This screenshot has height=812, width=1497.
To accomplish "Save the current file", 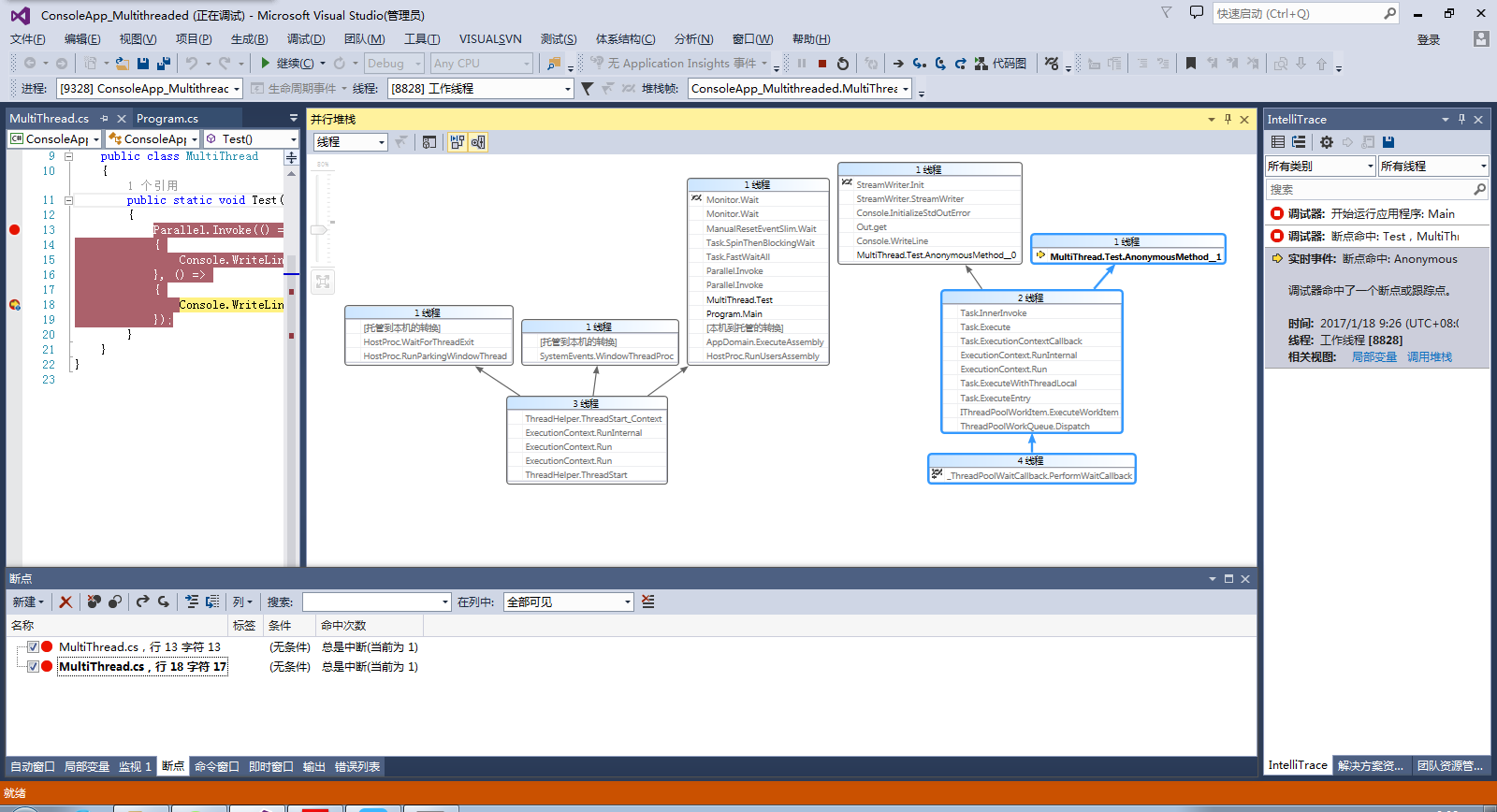I will (x=143, y=64).
